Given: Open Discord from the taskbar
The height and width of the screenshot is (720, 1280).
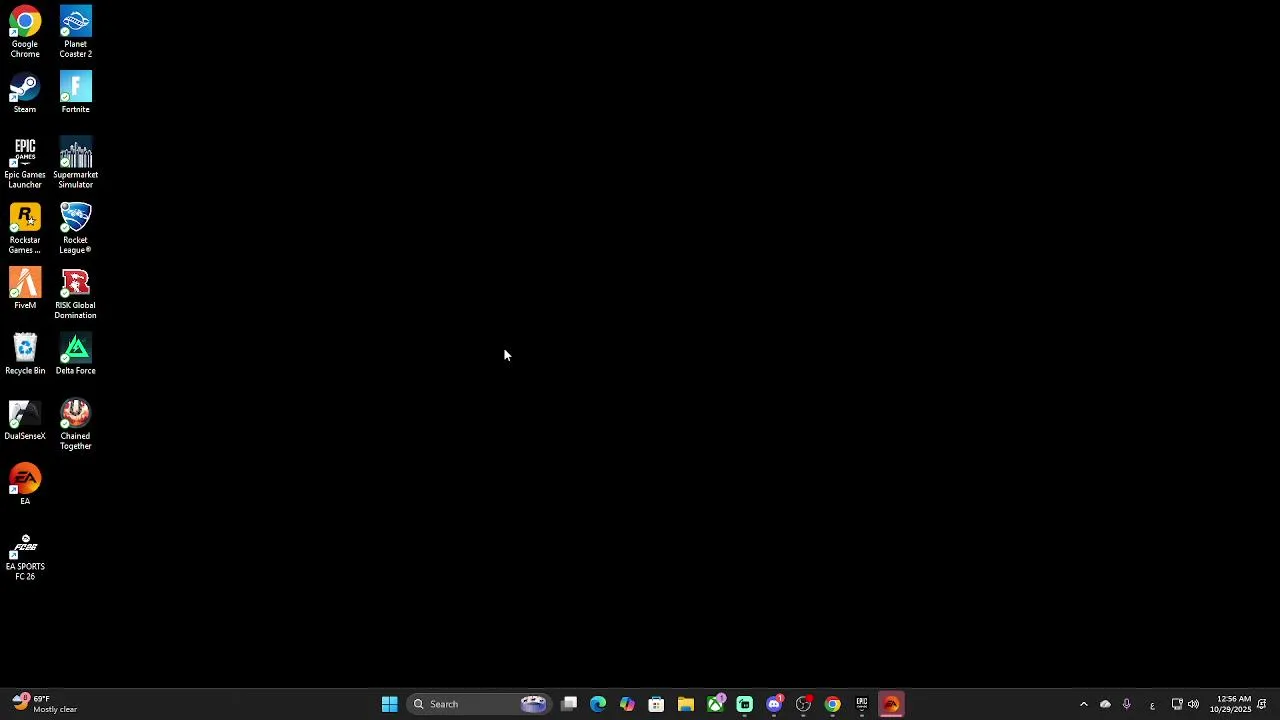Looking at the screenshot, I should point(774,704).
